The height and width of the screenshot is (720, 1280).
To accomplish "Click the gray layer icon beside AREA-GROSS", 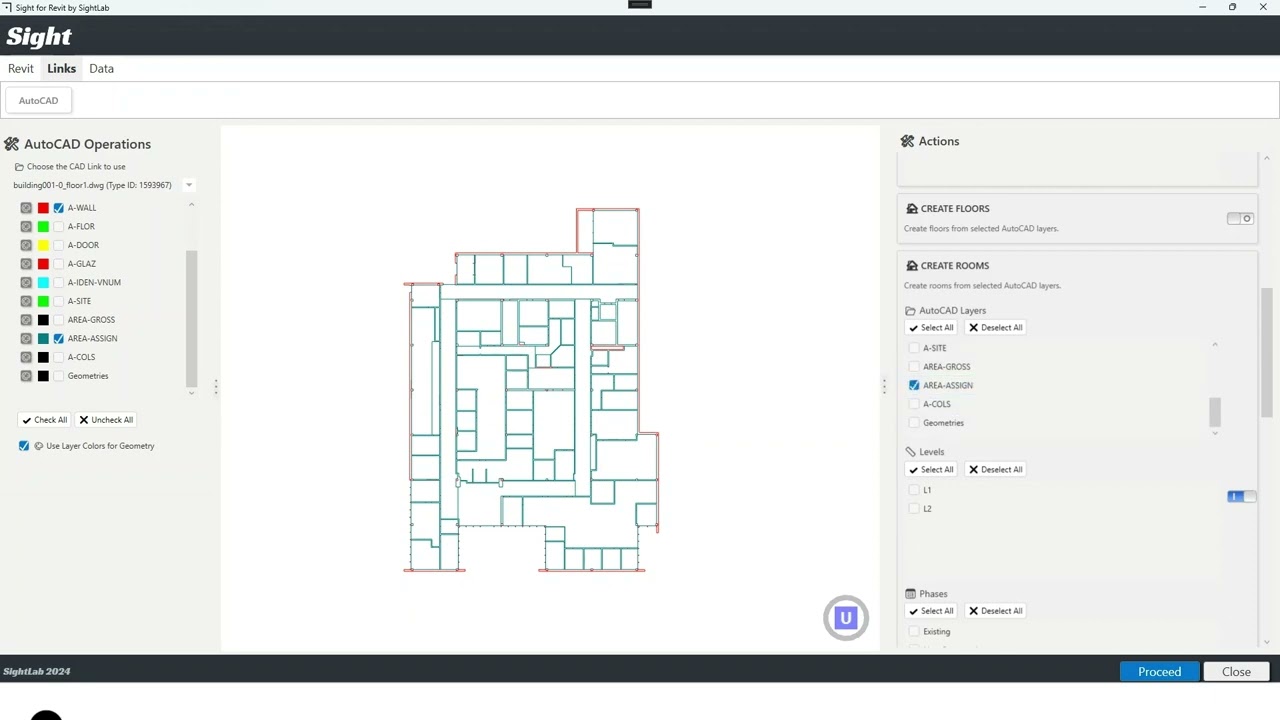I will [26, 320].
